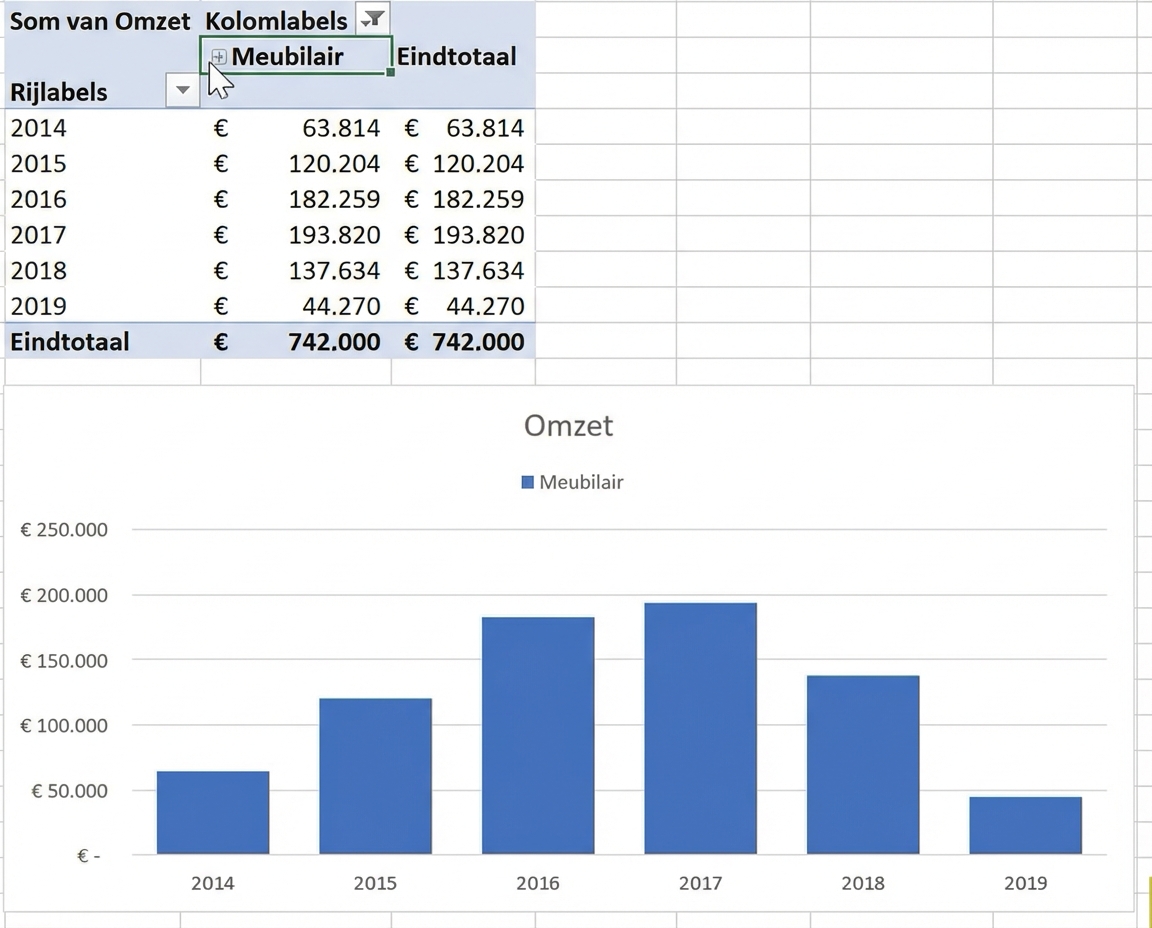Click the 2014 row label

[x=39, y=128]
